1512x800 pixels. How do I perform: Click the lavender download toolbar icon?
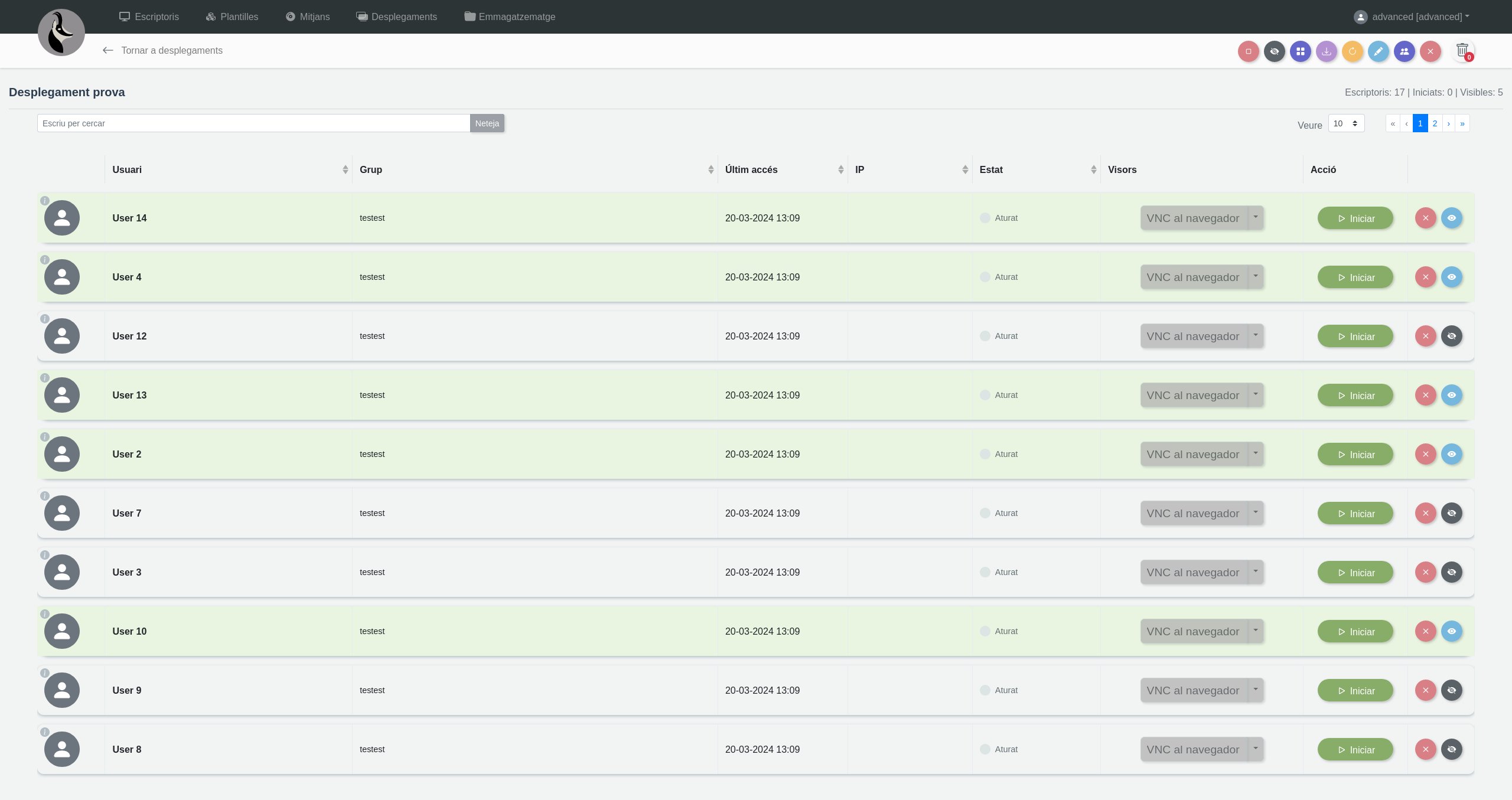point(1326,51)
